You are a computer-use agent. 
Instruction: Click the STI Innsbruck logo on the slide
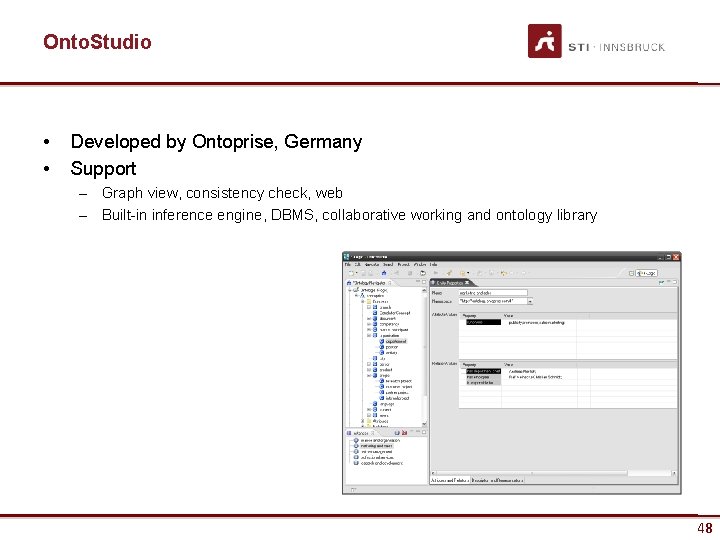(596, 41)
